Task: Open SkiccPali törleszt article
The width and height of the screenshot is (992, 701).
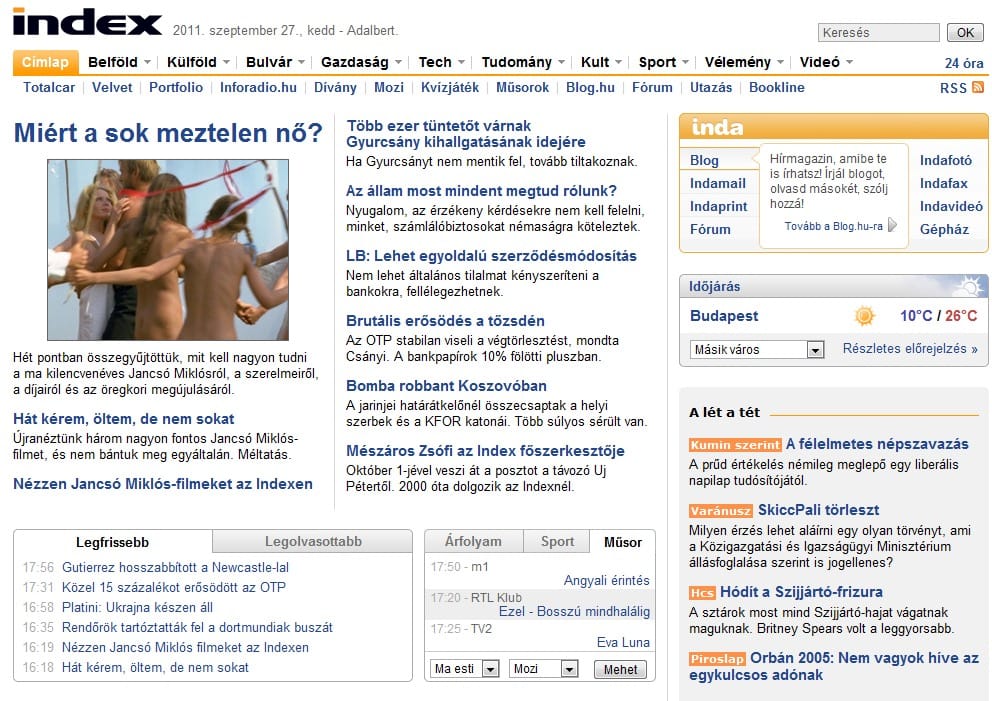Action: tap(819, 510)
